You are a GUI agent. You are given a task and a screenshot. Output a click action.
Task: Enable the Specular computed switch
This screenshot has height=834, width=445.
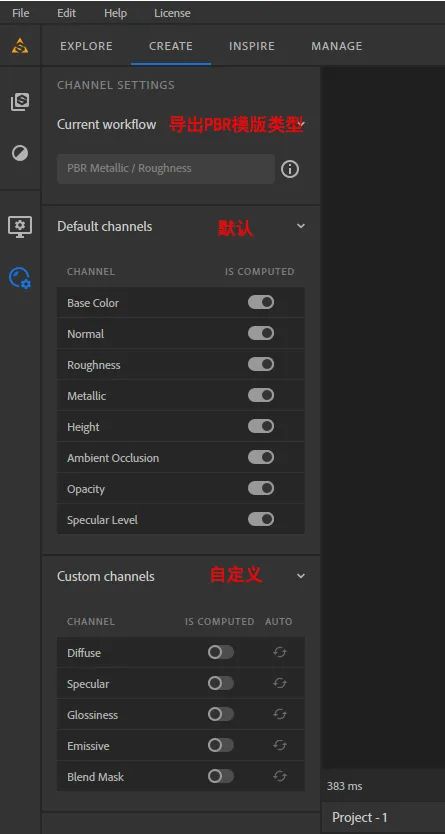(x=221, y=683)
